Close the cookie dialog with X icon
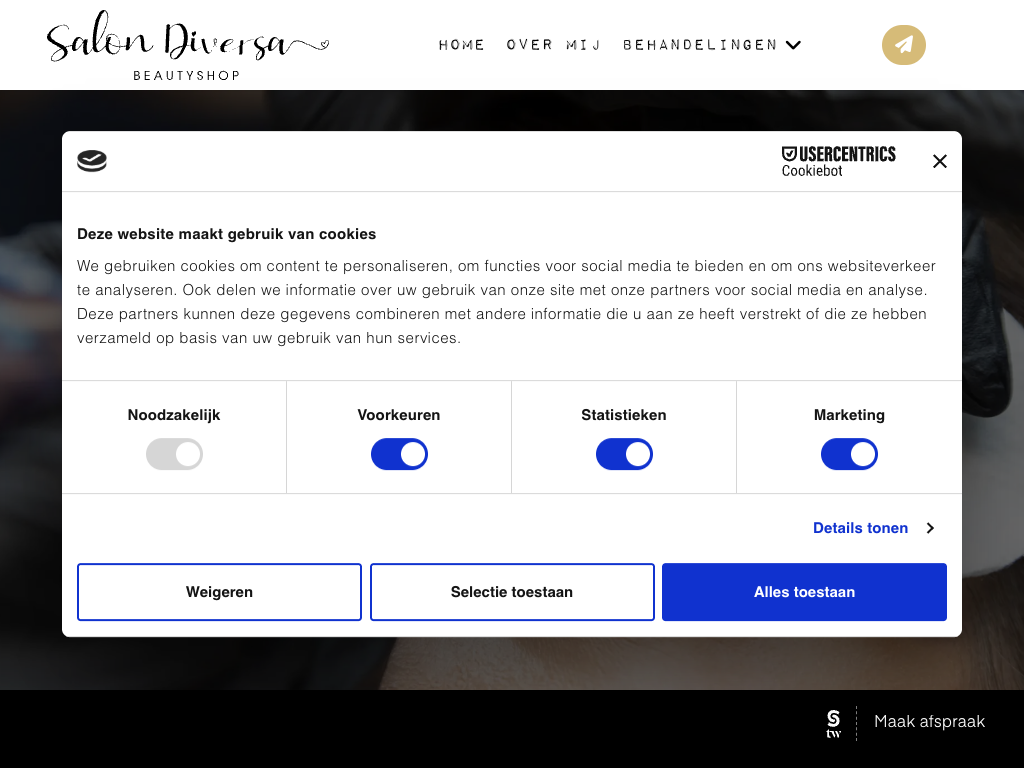This screenshot has height=768, width=1024. point(939,161)
